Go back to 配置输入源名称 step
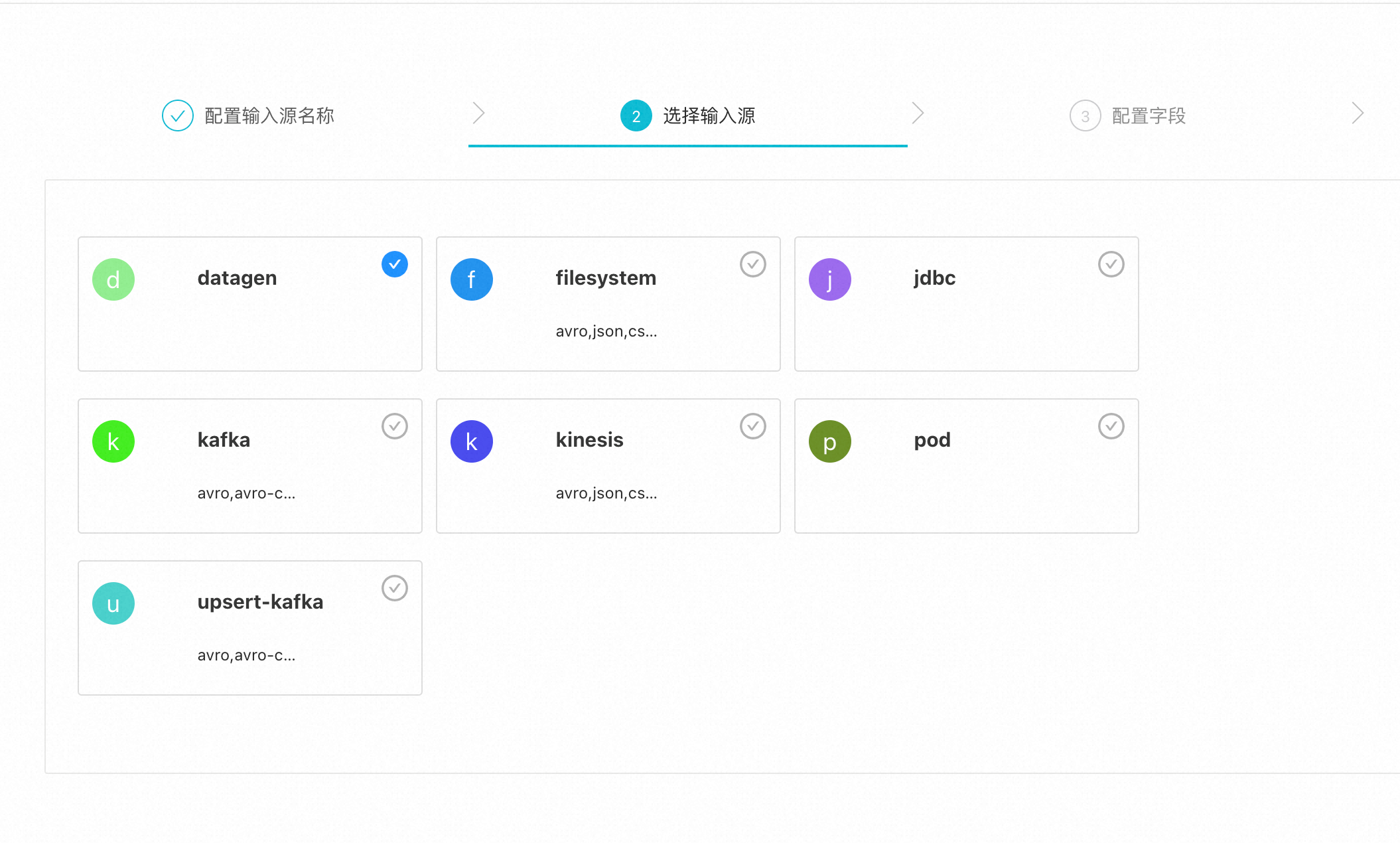 pyautogui.click(x=269, y=116)
